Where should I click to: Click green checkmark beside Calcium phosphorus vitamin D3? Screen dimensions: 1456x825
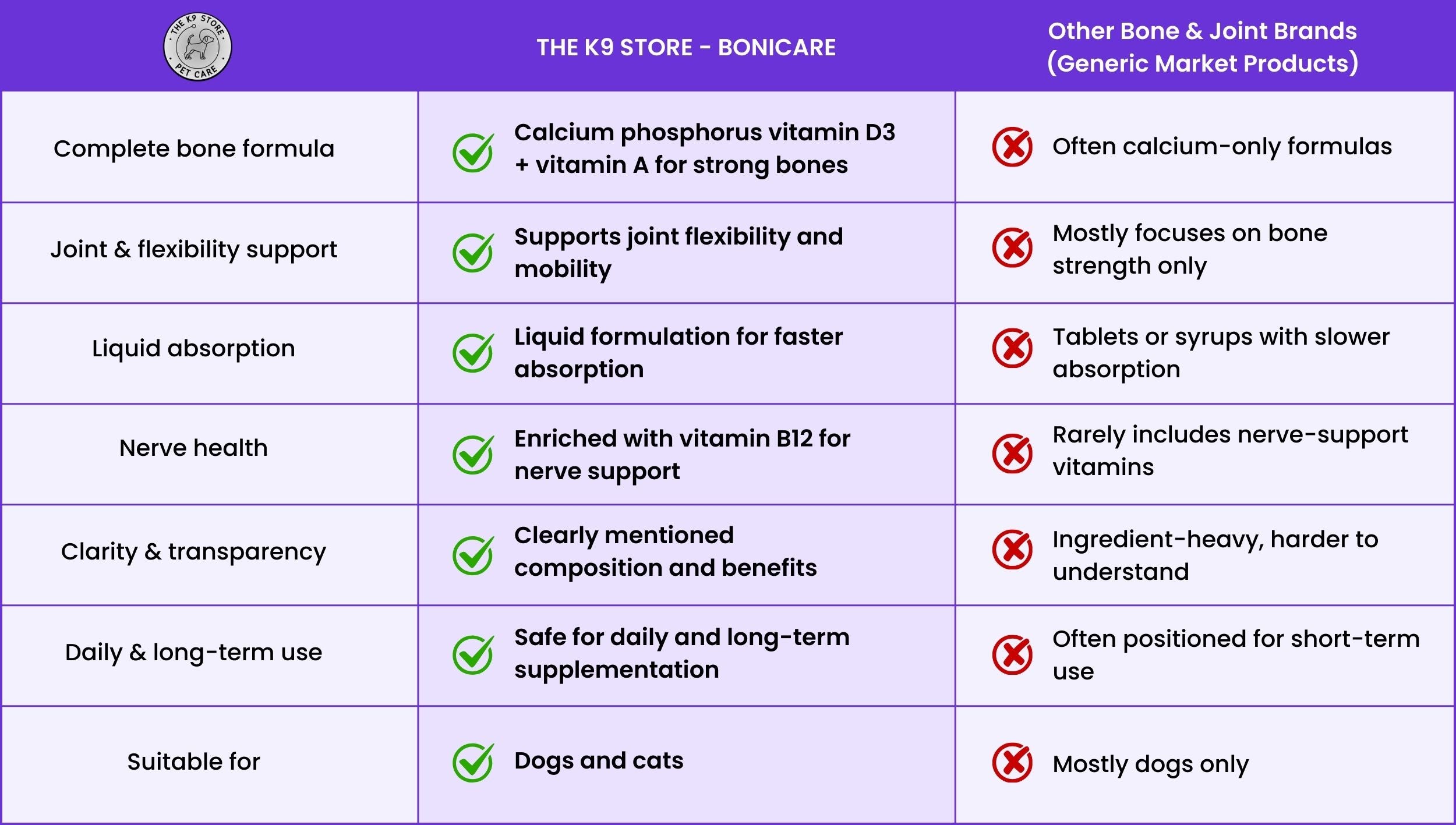(473, 152)
